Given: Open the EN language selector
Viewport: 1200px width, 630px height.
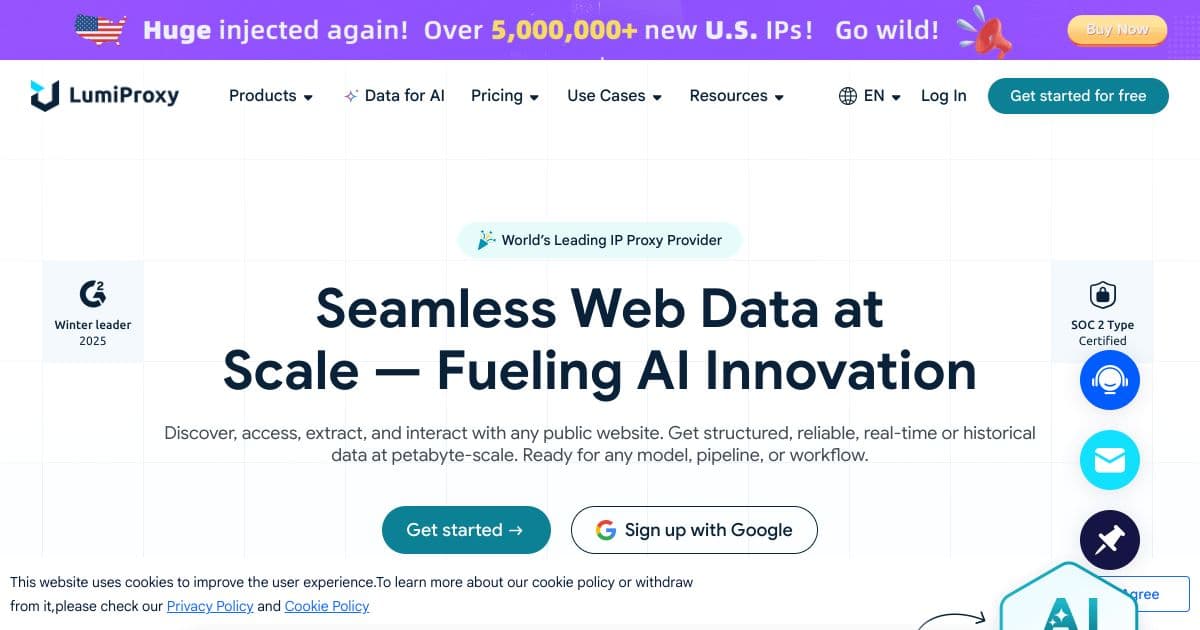Looking at the screenshot, I should point(882,96).
